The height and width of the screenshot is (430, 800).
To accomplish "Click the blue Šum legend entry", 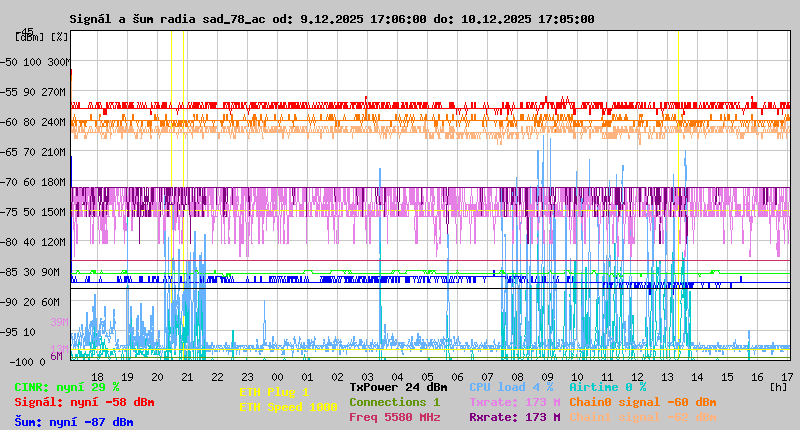I will coord(73,422).
